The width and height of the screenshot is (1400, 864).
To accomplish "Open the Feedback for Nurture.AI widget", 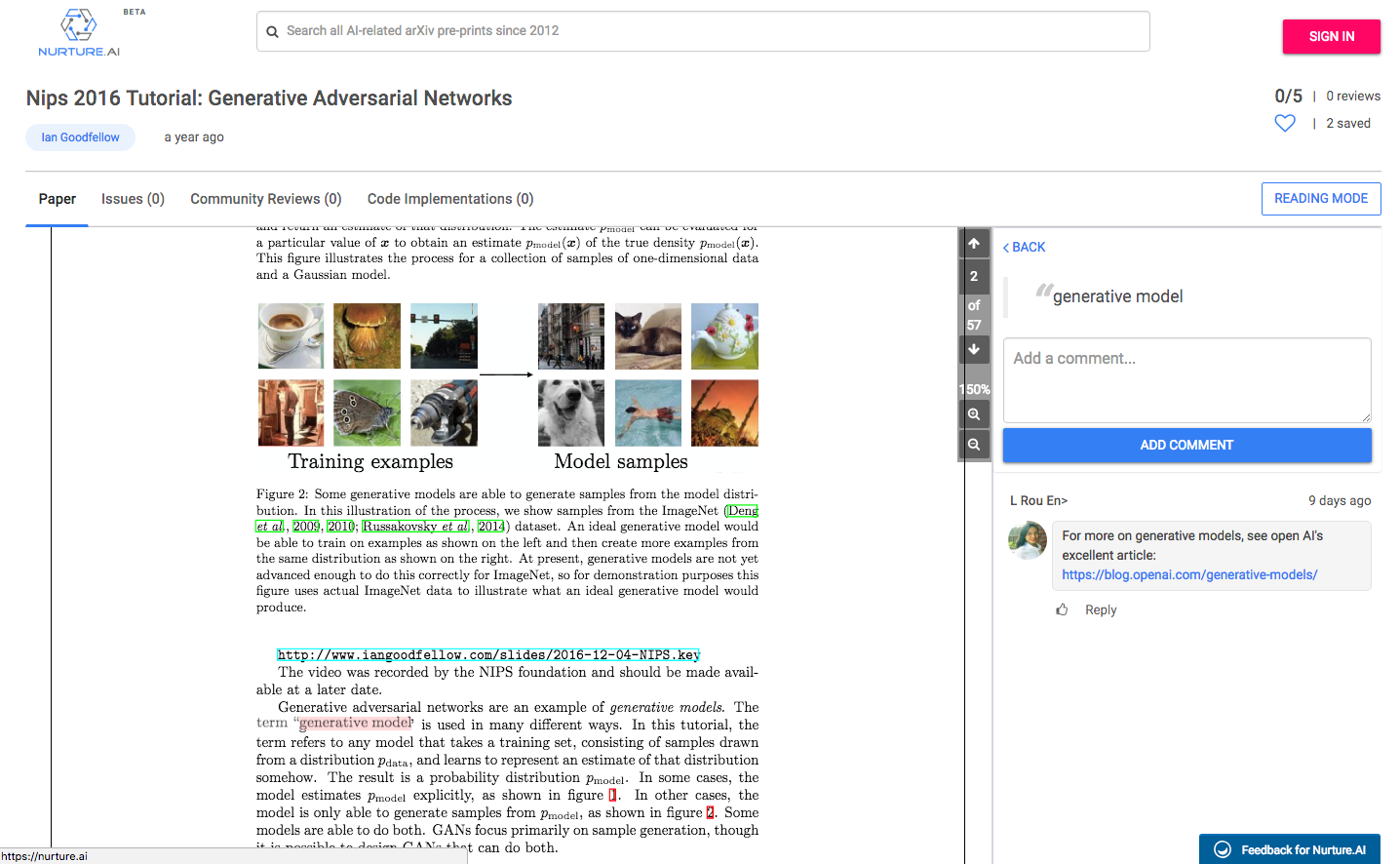I will click(x=1290, y=849).
